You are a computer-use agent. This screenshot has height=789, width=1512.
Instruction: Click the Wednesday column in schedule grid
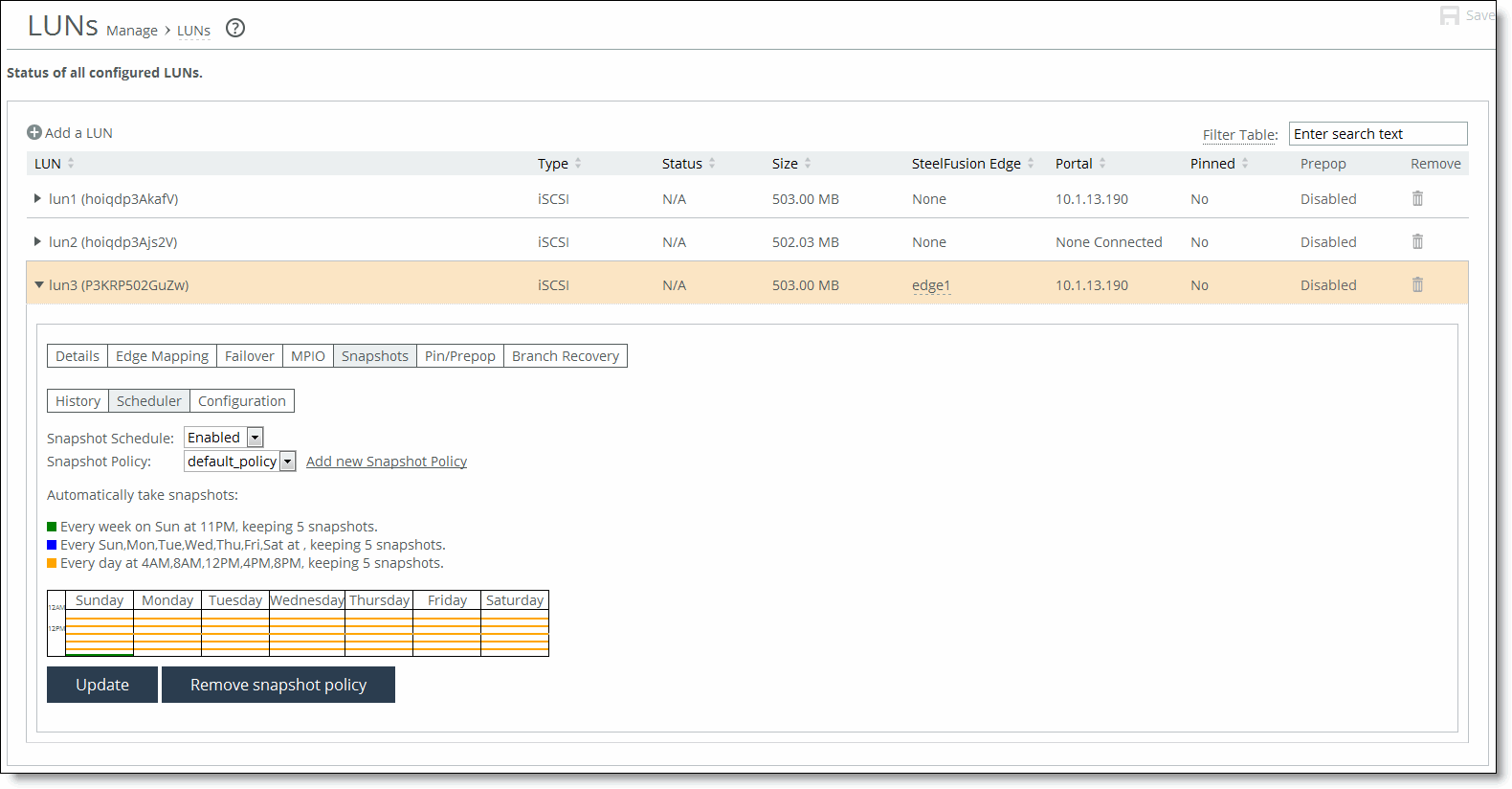click(307, 632)
